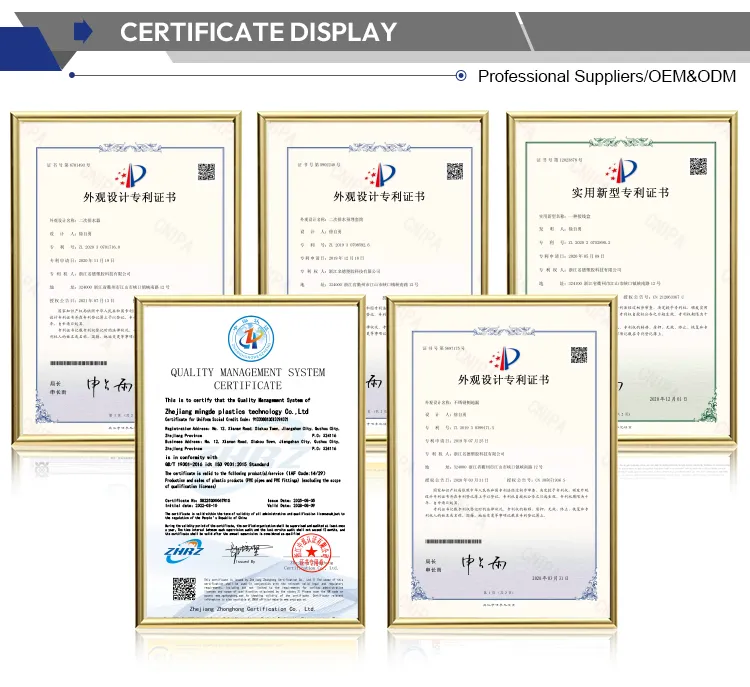Screen dimensions: 750x687
Task: Click the blue arrow icon beside CERTIFICATE DISPLAY
Action: (83, 31)
